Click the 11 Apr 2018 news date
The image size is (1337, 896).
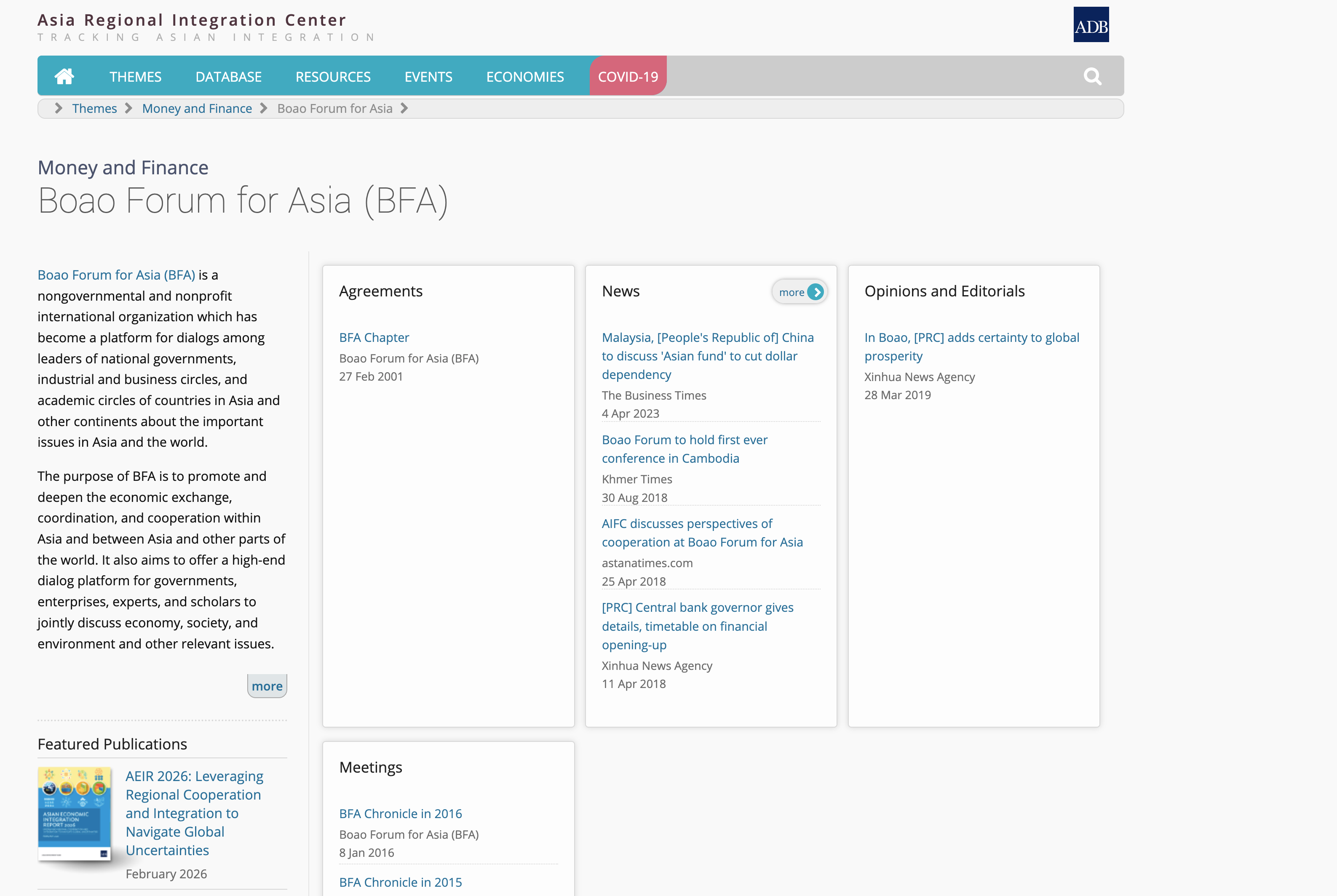point(634,684)
